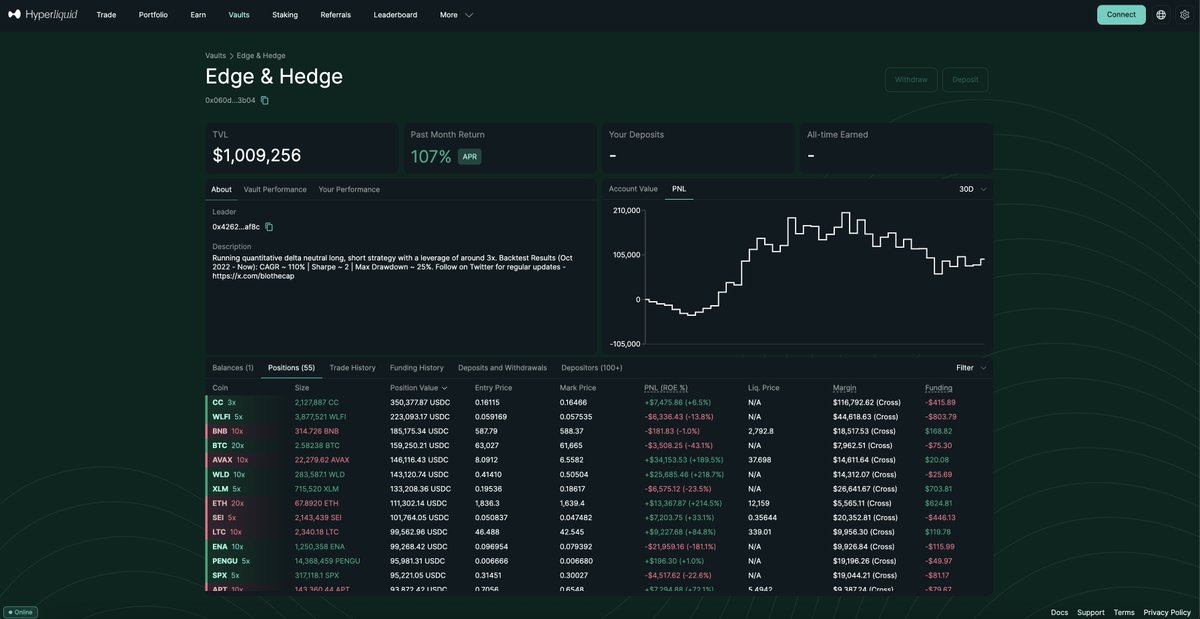Click the ETH coin name
The image size is (1200, 619).
219,503
